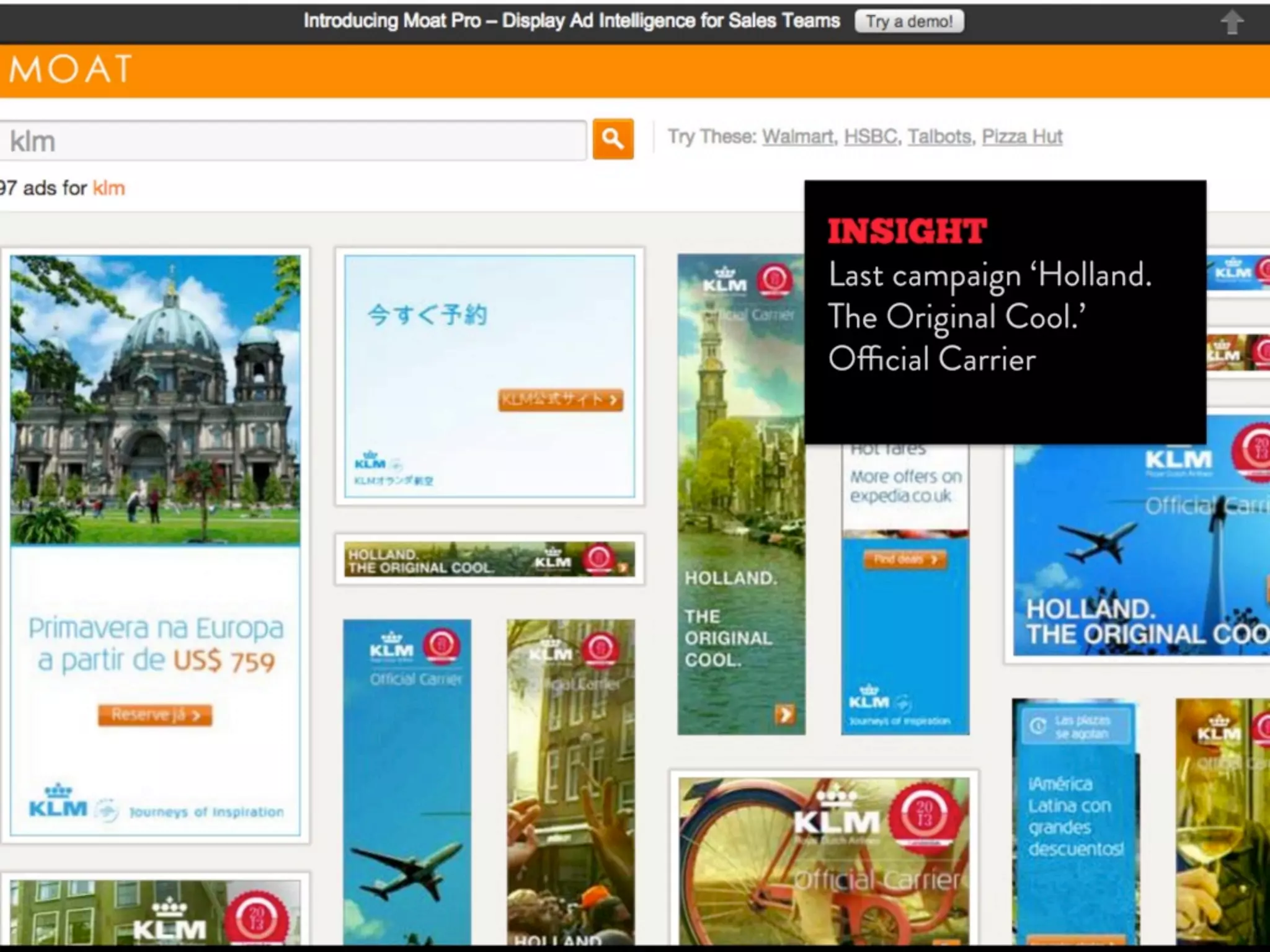Open 'América Latina con grandes descuentos' ad

(1076, 822)
